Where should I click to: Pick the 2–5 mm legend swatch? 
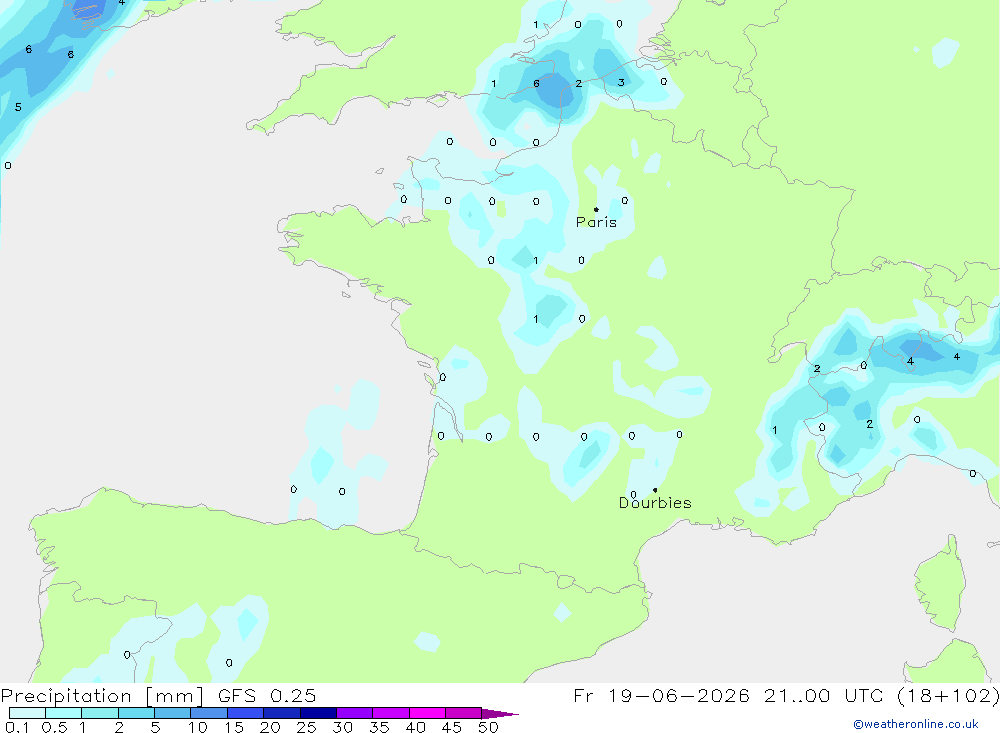pos(136,713)
